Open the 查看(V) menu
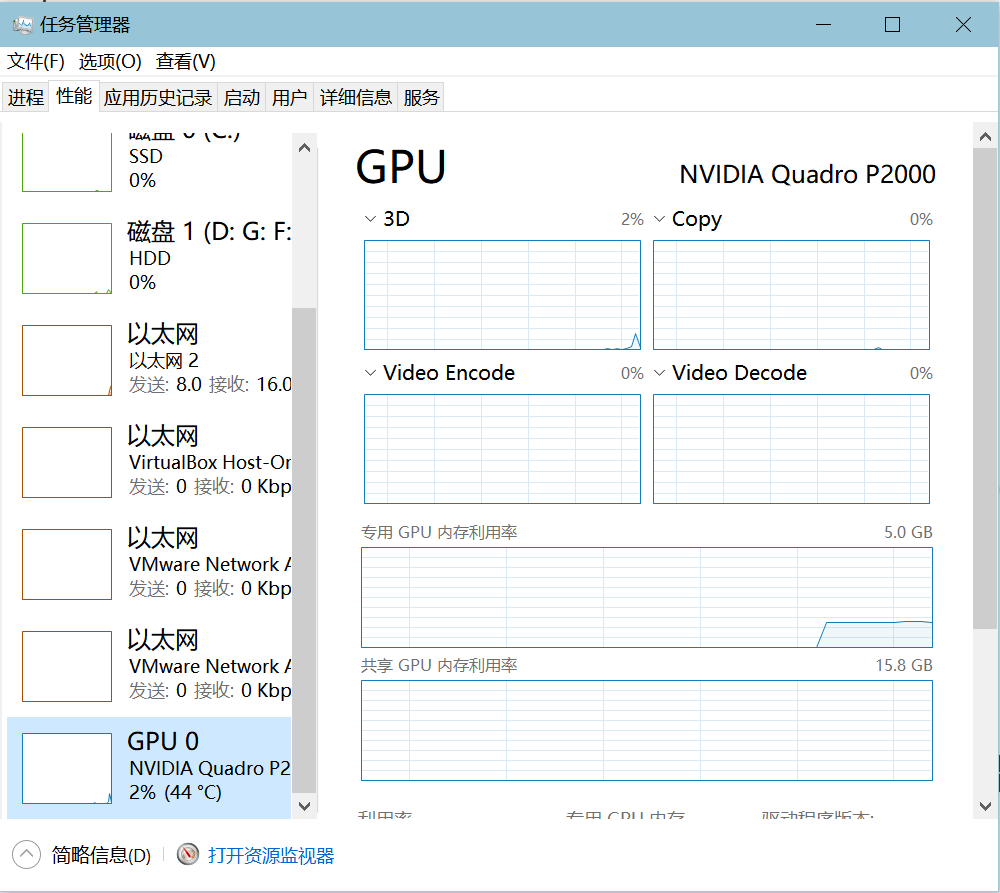Screen dimensions: 1000x893 [186, 61]
